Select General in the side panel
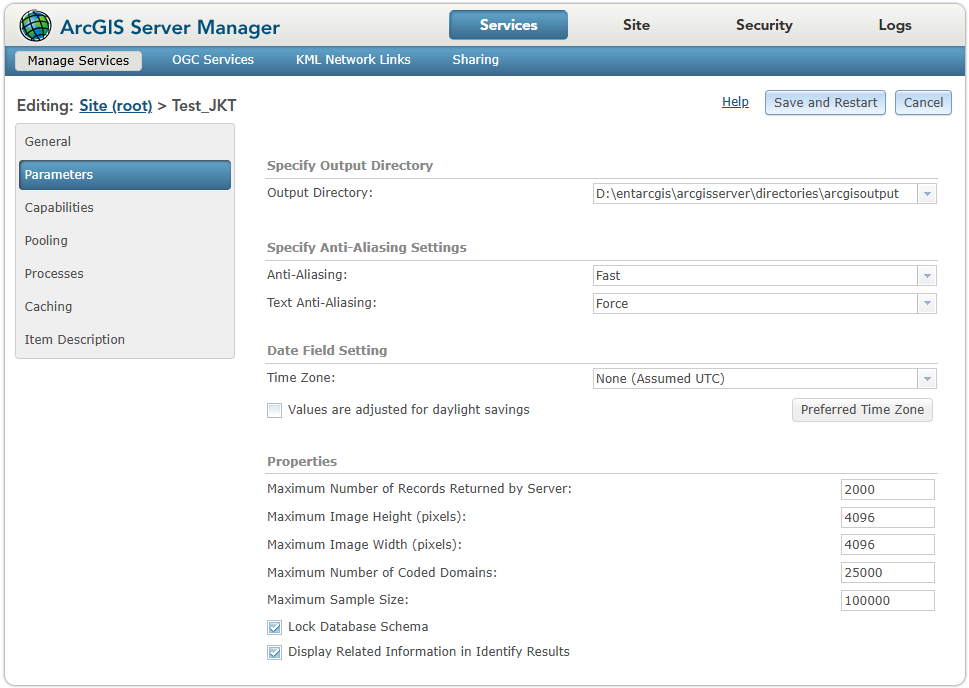Viewport: 969px width, 688px height. [125, 142]
